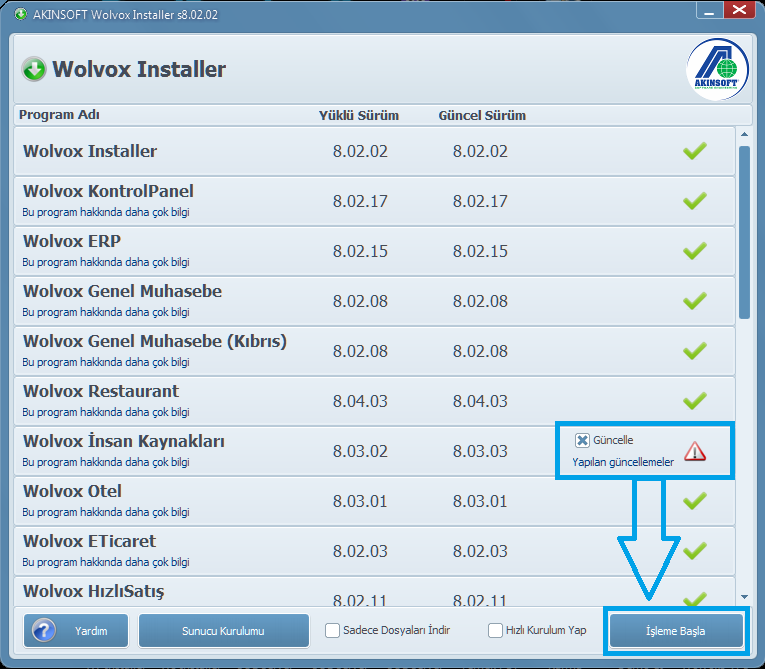The height and width of the screenshot is (669, 765).
Task: Select the Wolvox İnsan Kaynakları program name
Action: pos(124,441)
